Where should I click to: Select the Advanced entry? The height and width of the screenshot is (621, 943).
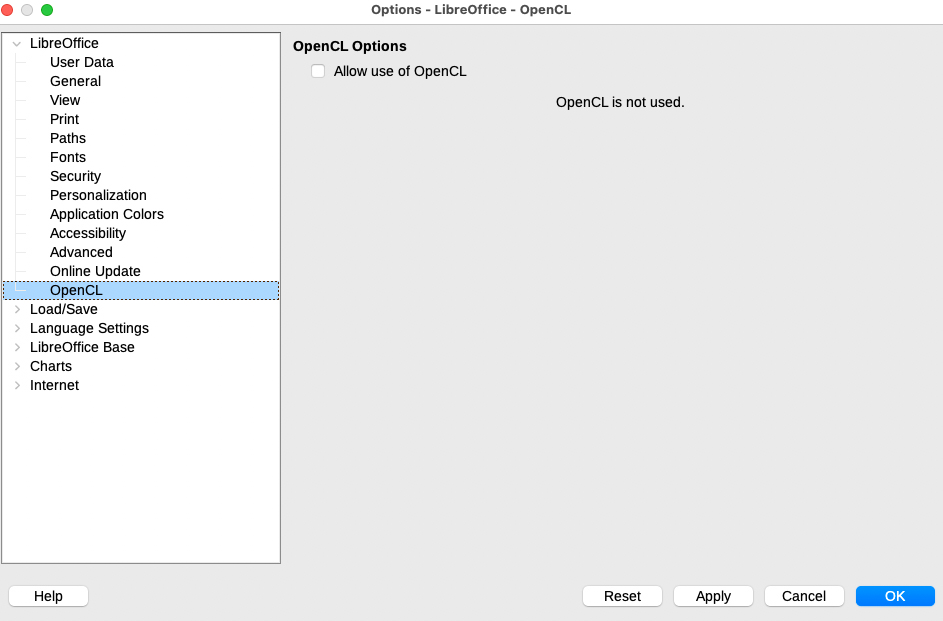click(x=81, y=252)
